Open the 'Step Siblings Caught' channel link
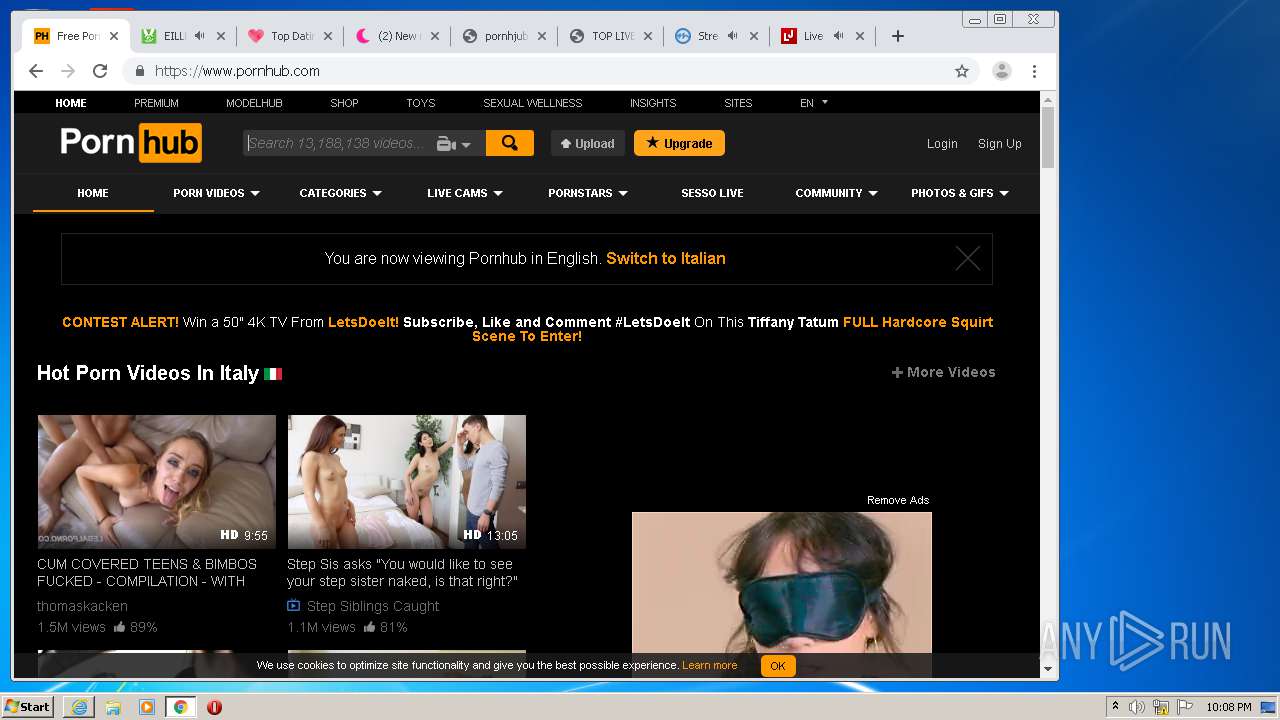 pyautogui.click(x=373, y=606)
